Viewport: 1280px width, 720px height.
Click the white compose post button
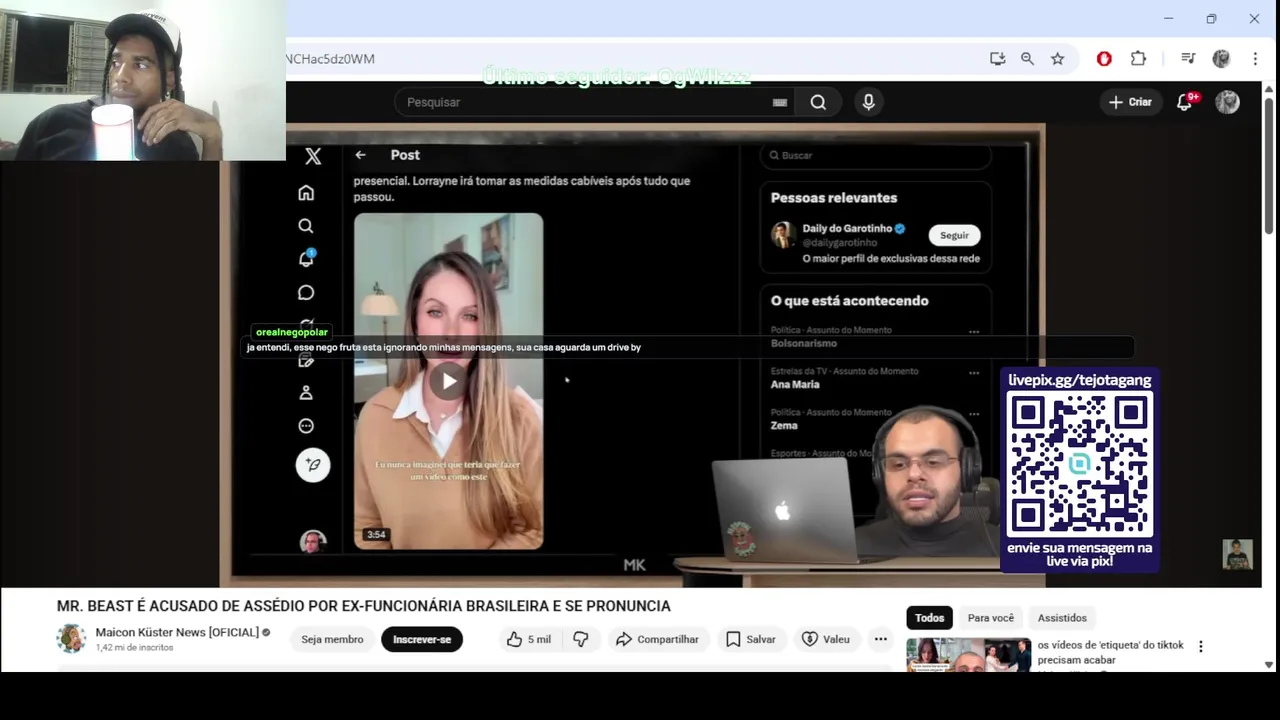coord(313,465)
